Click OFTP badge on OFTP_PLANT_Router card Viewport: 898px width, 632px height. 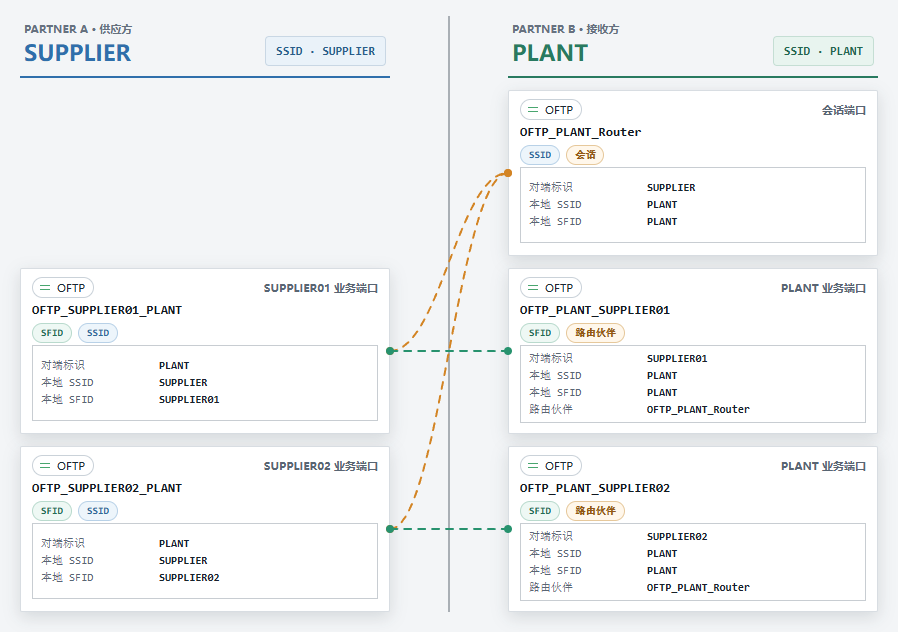(x=550, y=110)
